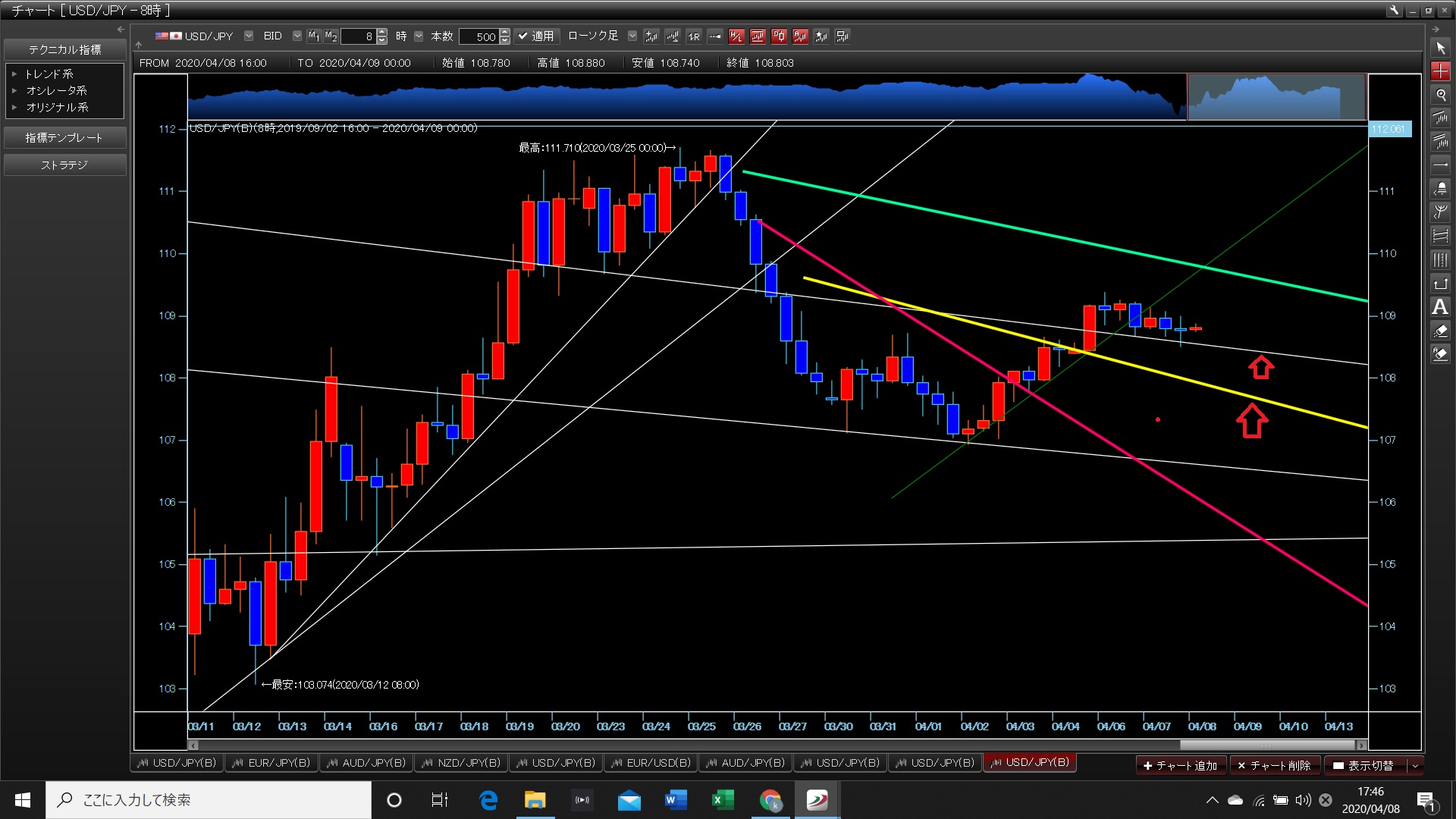Toggle the red H/L display button

point(736,36)
